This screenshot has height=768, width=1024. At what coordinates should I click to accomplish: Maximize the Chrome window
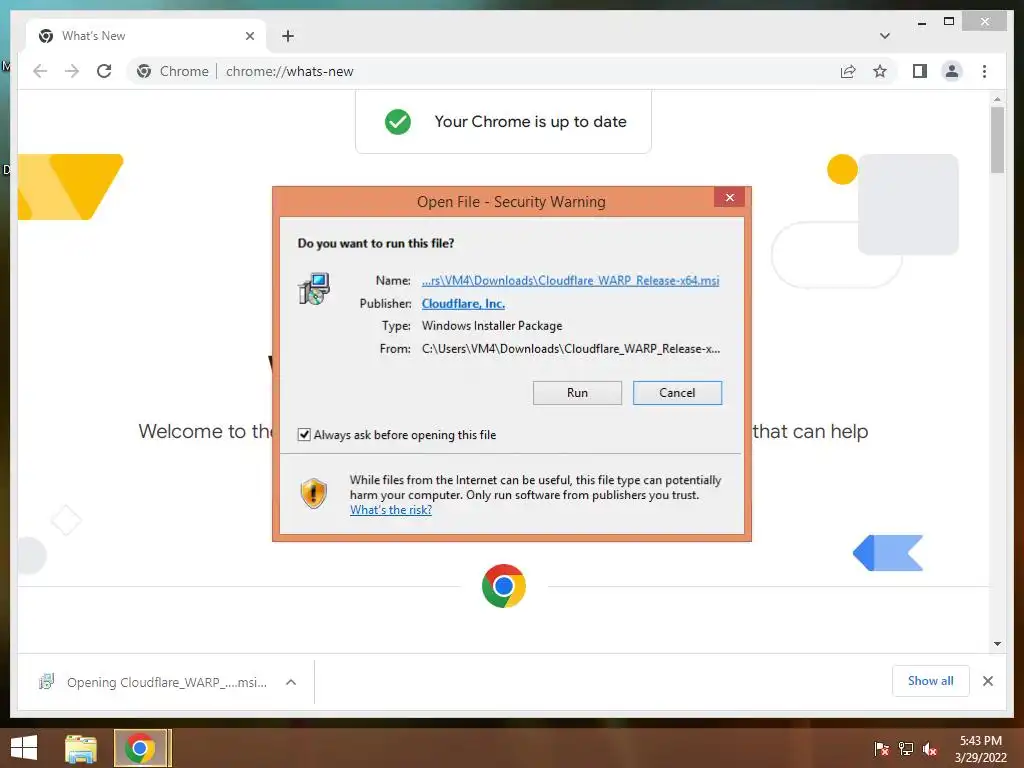(x=949, y=22)
